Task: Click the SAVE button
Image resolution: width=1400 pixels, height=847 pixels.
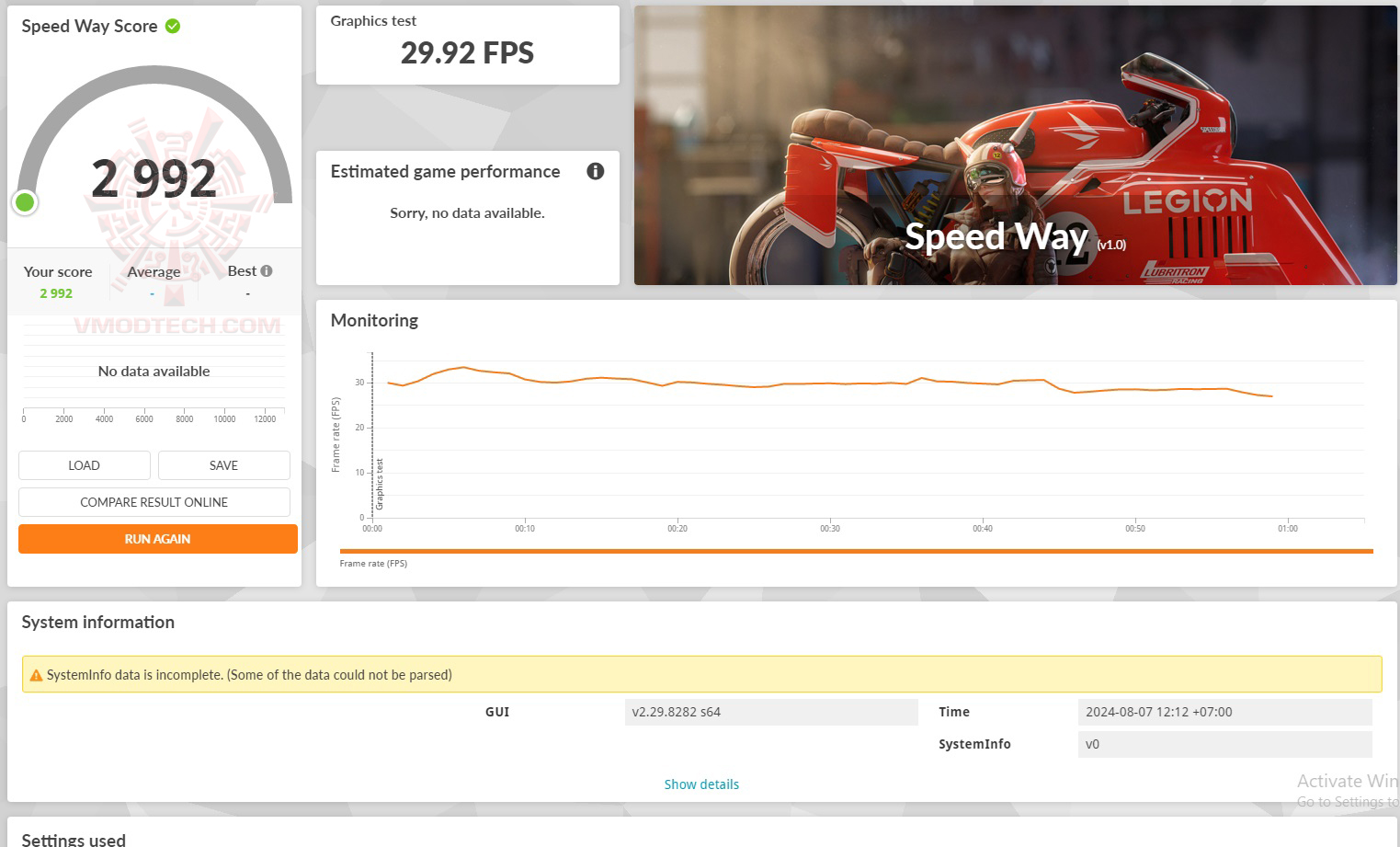Action: (223, 465)
